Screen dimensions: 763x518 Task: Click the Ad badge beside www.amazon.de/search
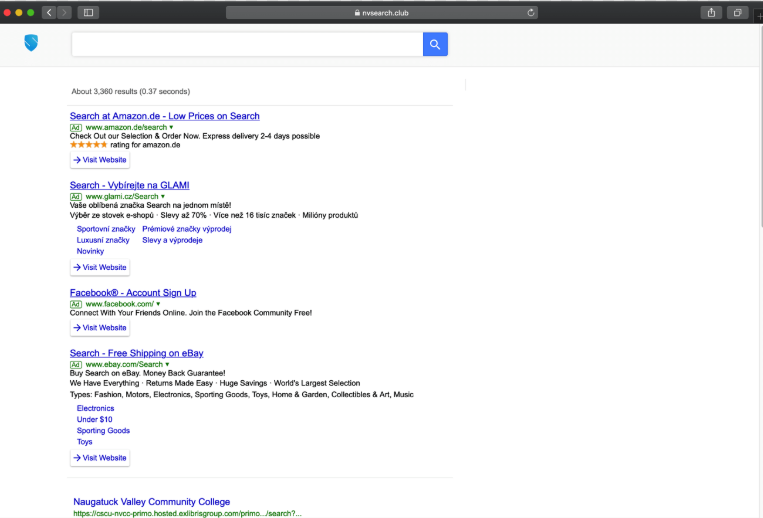(x=76, y=127)
